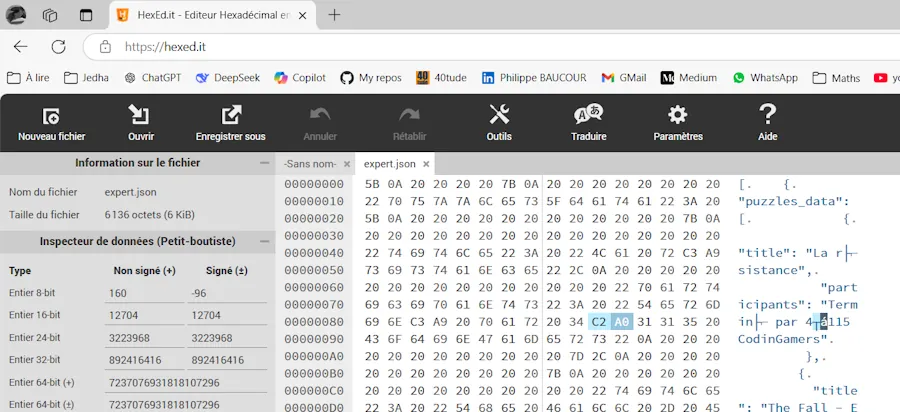Open the Traduire language option
Screen dimensions: 900x412
(588, 123)
